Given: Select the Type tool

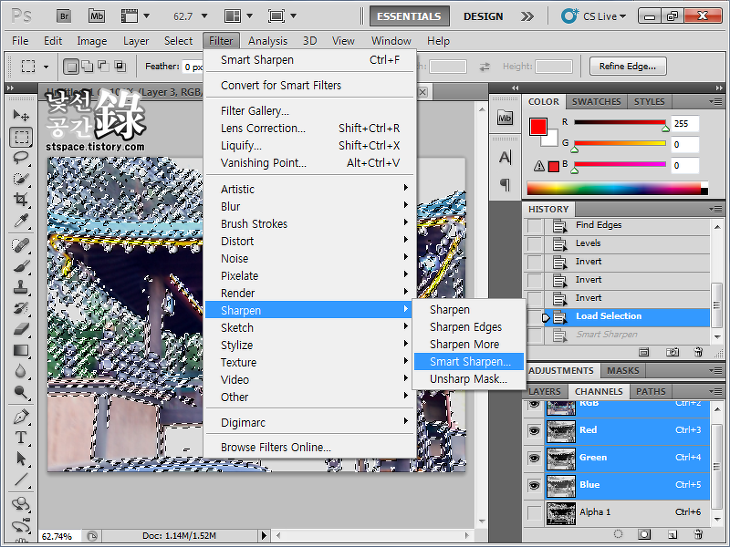Looking at the screenshot, I should pos(21,437).
